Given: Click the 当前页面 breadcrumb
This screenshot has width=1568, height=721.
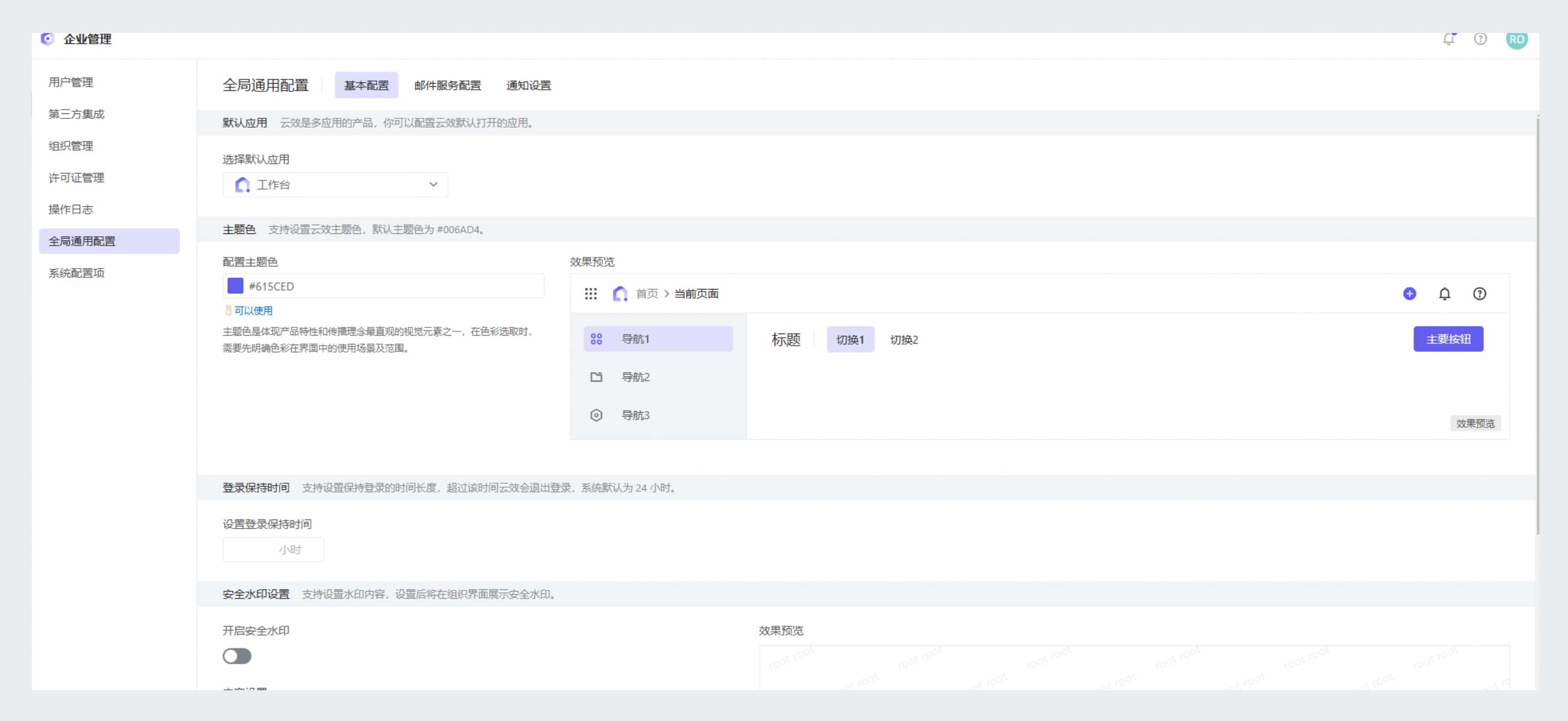Looking at the screenshot, I should click(x=696, y=294).
